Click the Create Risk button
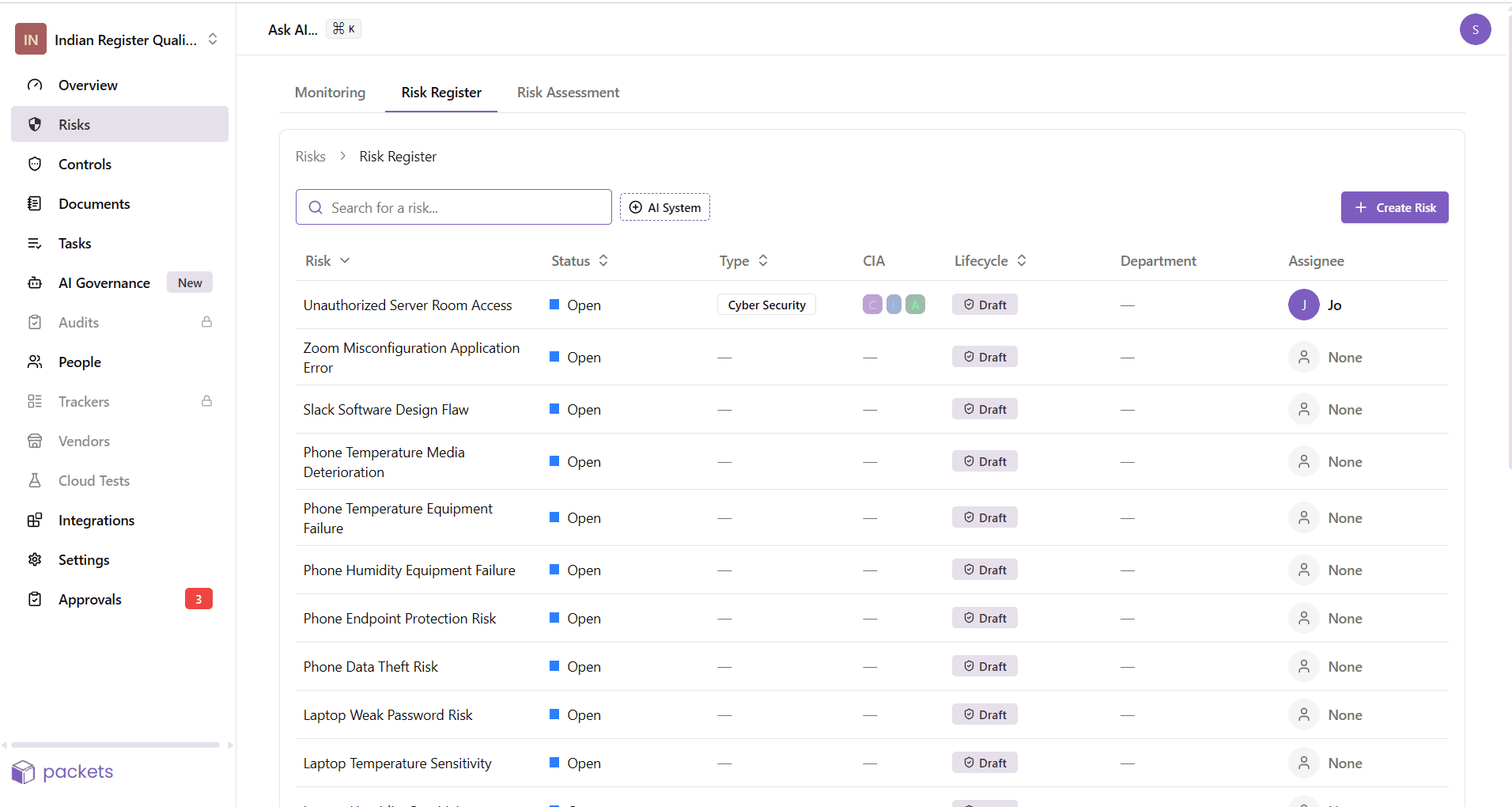The width and height of the screenshot is (1512, 807). tap(1394, 207)
